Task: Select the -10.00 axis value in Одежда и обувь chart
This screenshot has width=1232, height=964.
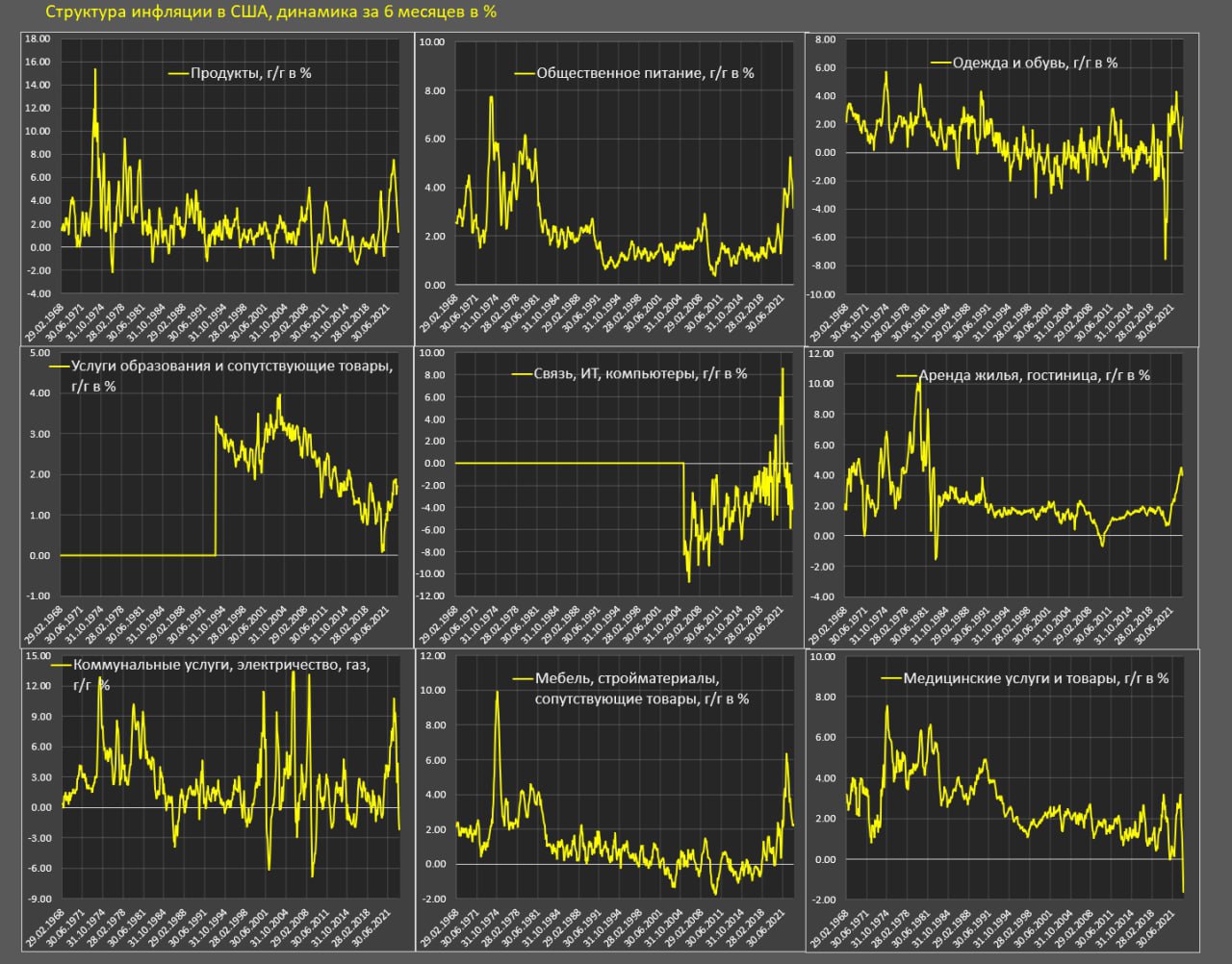Action: (821, 293)
